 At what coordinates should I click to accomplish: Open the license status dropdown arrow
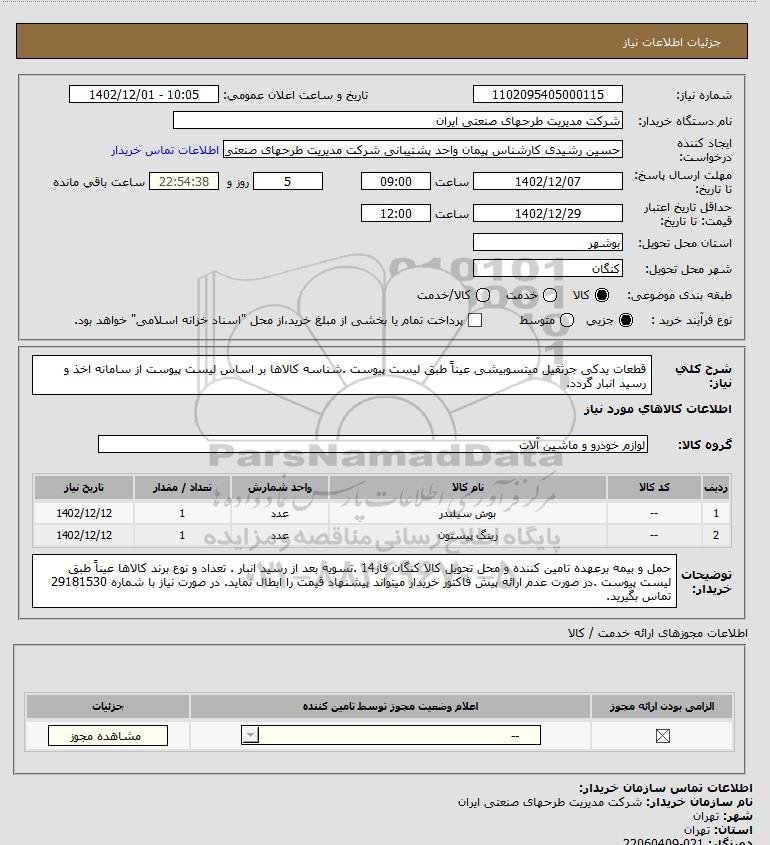[x=251, y=735]
